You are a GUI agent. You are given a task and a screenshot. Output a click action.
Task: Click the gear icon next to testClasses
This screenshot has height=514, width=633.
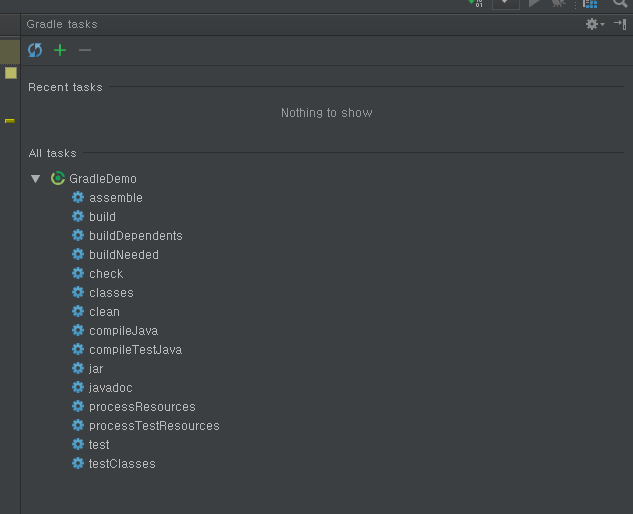78,463
